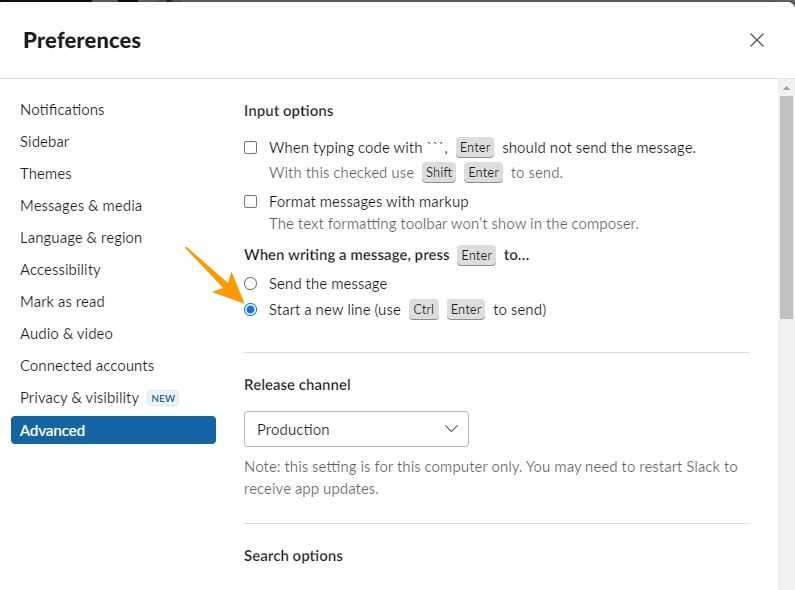Click the Shift key badge
The width and height of the screenshot is (795, 590).
439,172
